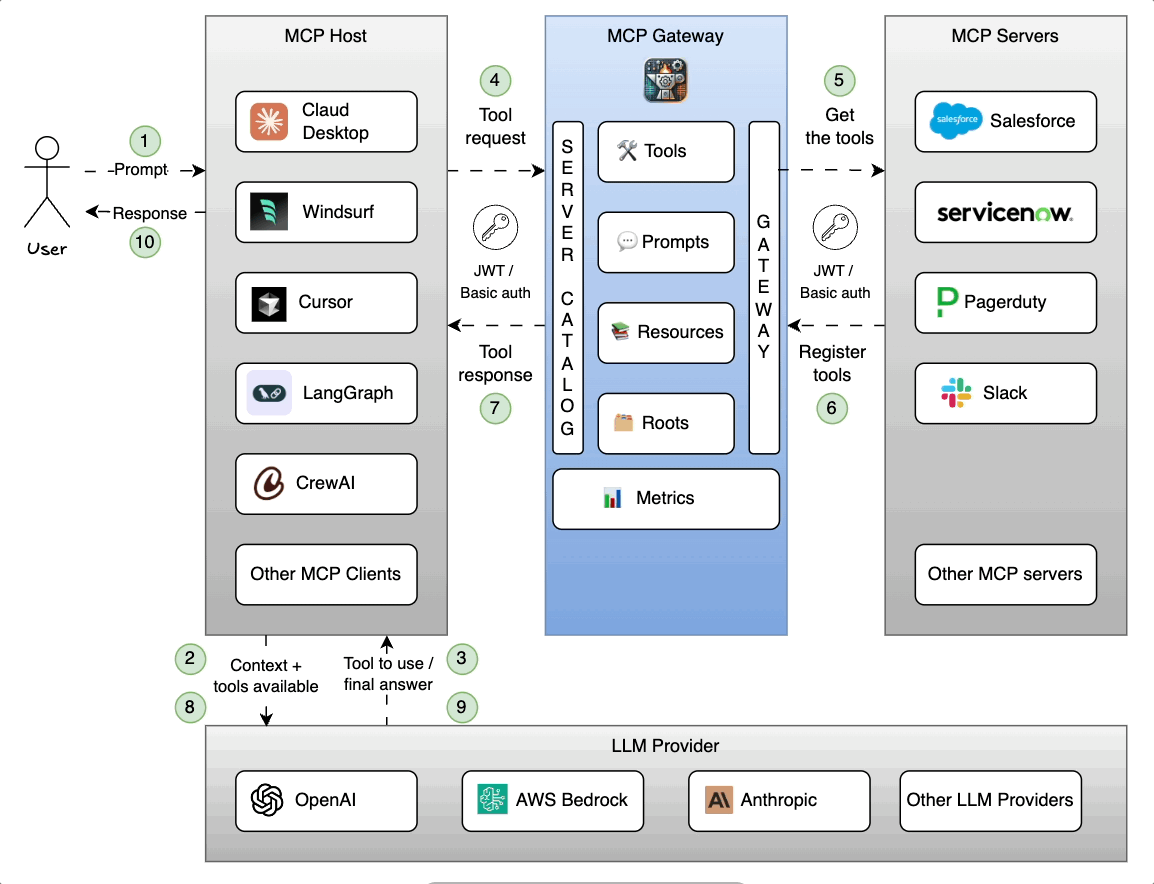Image resolution: width=1154 pixels, height=884 pixels.
Task: Click the Anthropic logo
Action: pyautogui.click(x=718, y=800)
